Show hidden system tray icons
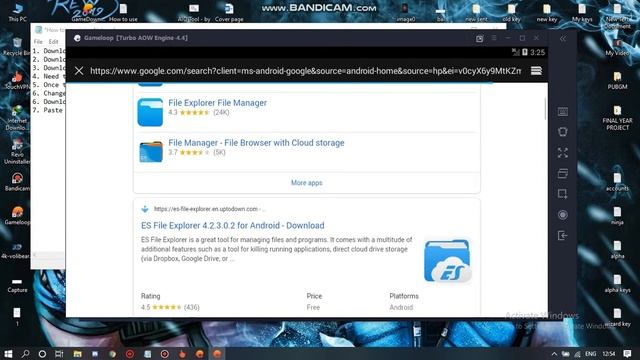The height and width of the screenshot is (360, 640). coord(554,354)
